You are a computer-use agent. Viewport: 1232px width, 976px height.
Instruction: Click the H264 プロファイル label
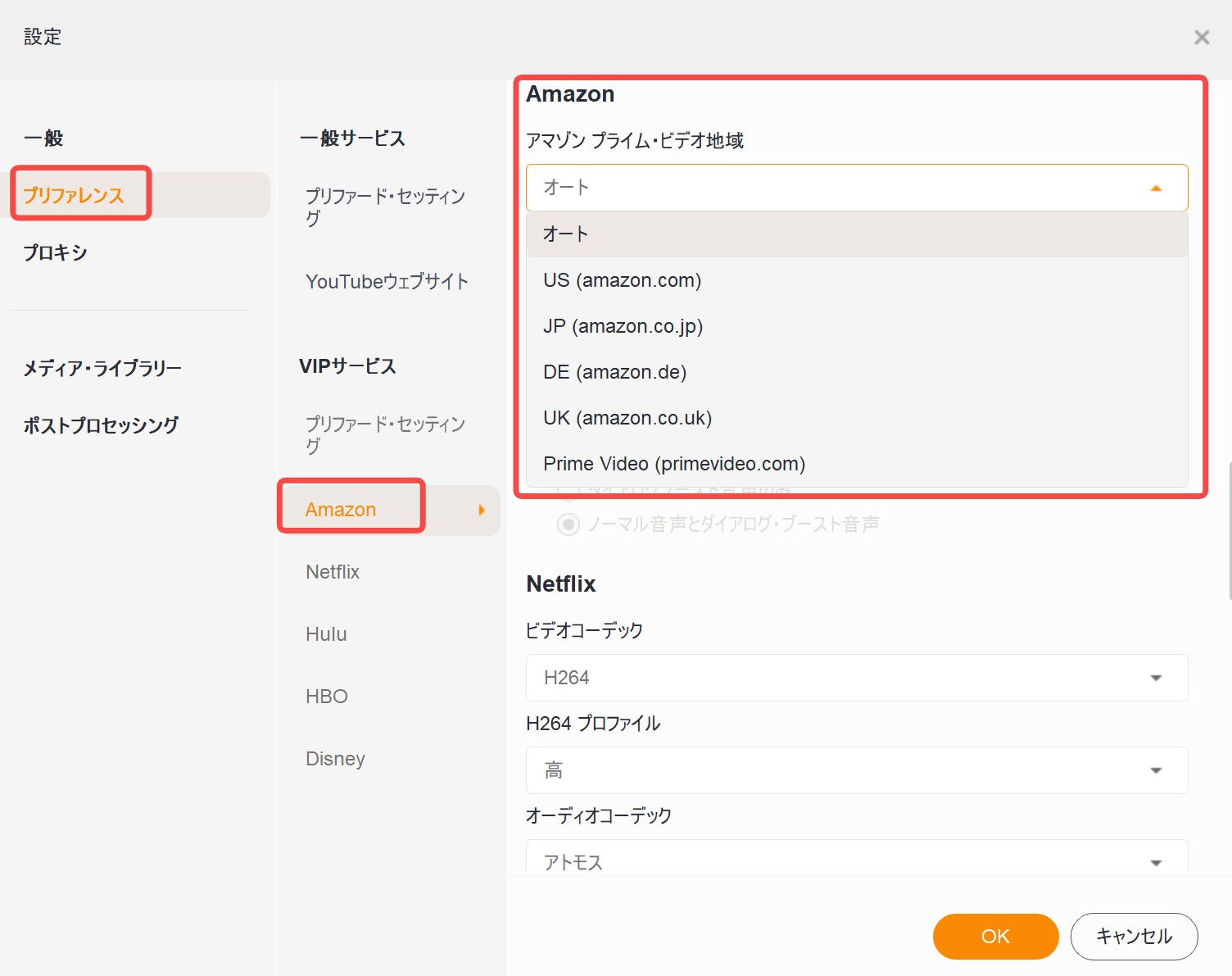tap(593, 724)
